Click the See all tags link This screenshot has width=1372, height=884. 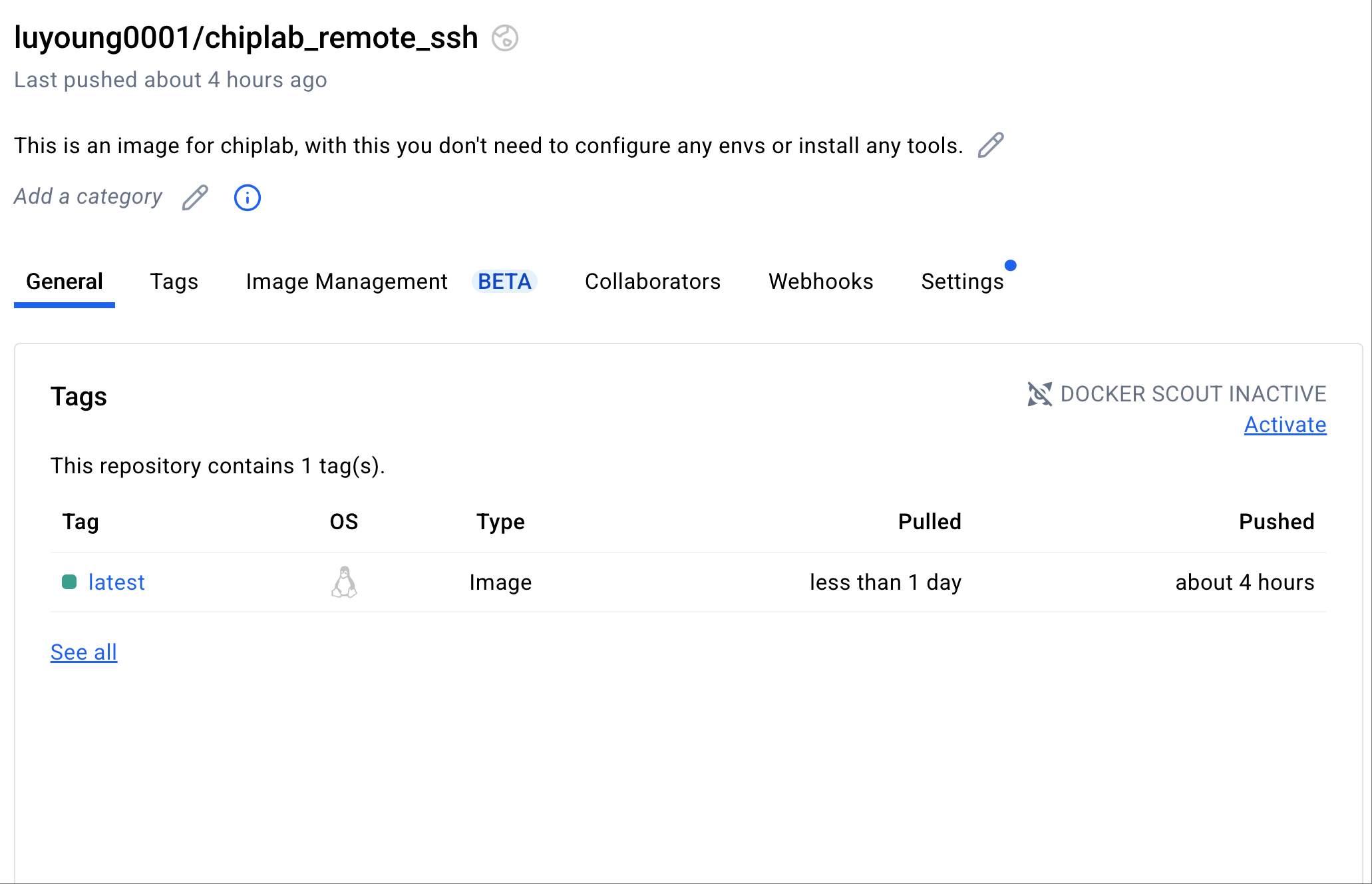click(x=84, y=652)
